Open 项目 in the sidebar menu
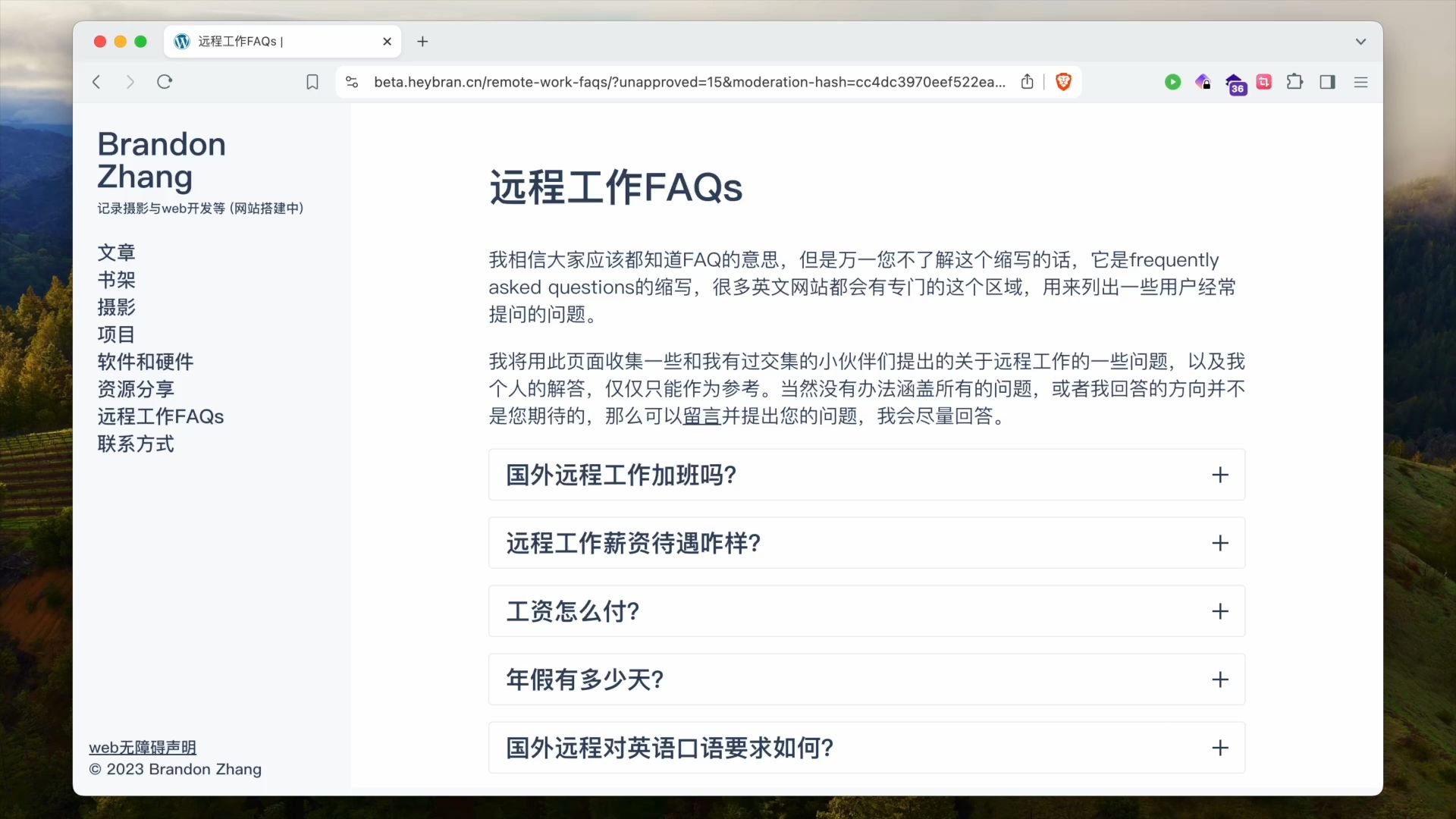The image size is (1456, 819). [116, 334]
